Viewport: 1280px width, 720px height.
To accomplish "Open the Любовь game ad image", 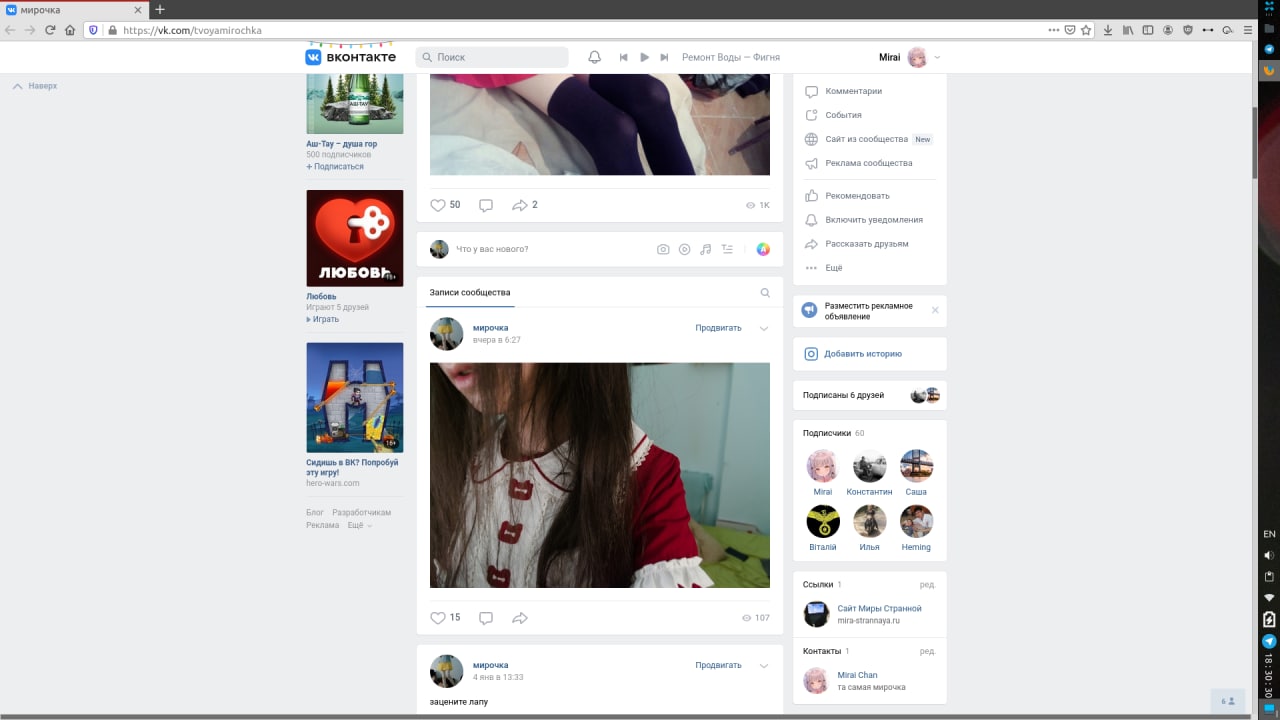I will pyautogui.click(x=355, y=238).
